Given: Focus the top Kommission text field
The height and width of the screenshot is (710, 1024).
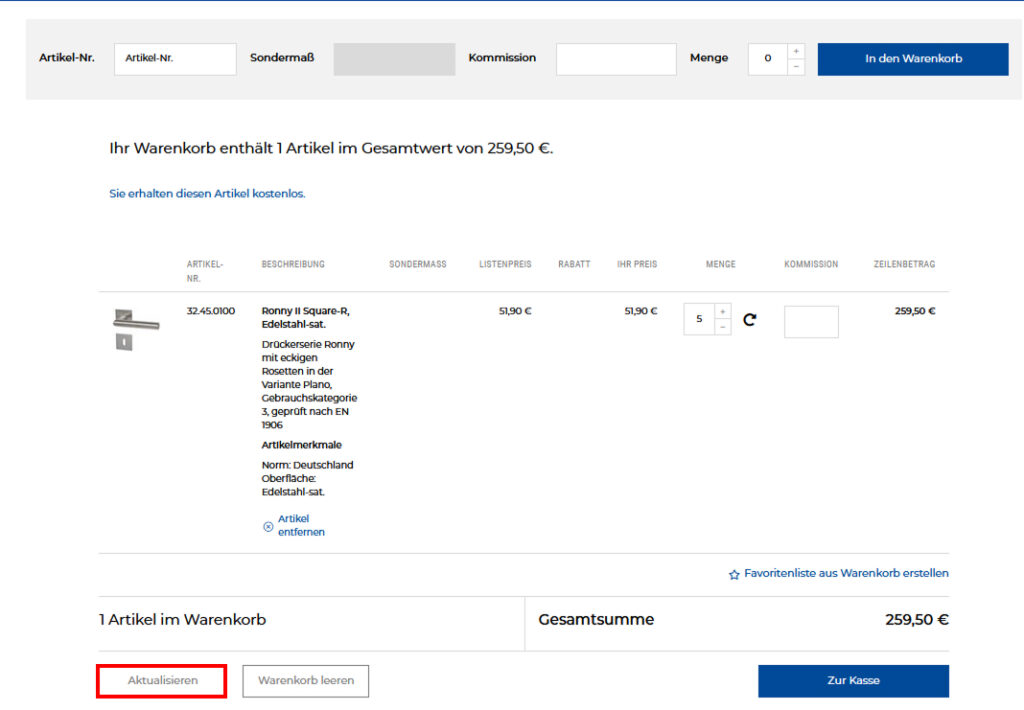Looking at the screenshot, I should pyautogui.click(x=616, y=59).
